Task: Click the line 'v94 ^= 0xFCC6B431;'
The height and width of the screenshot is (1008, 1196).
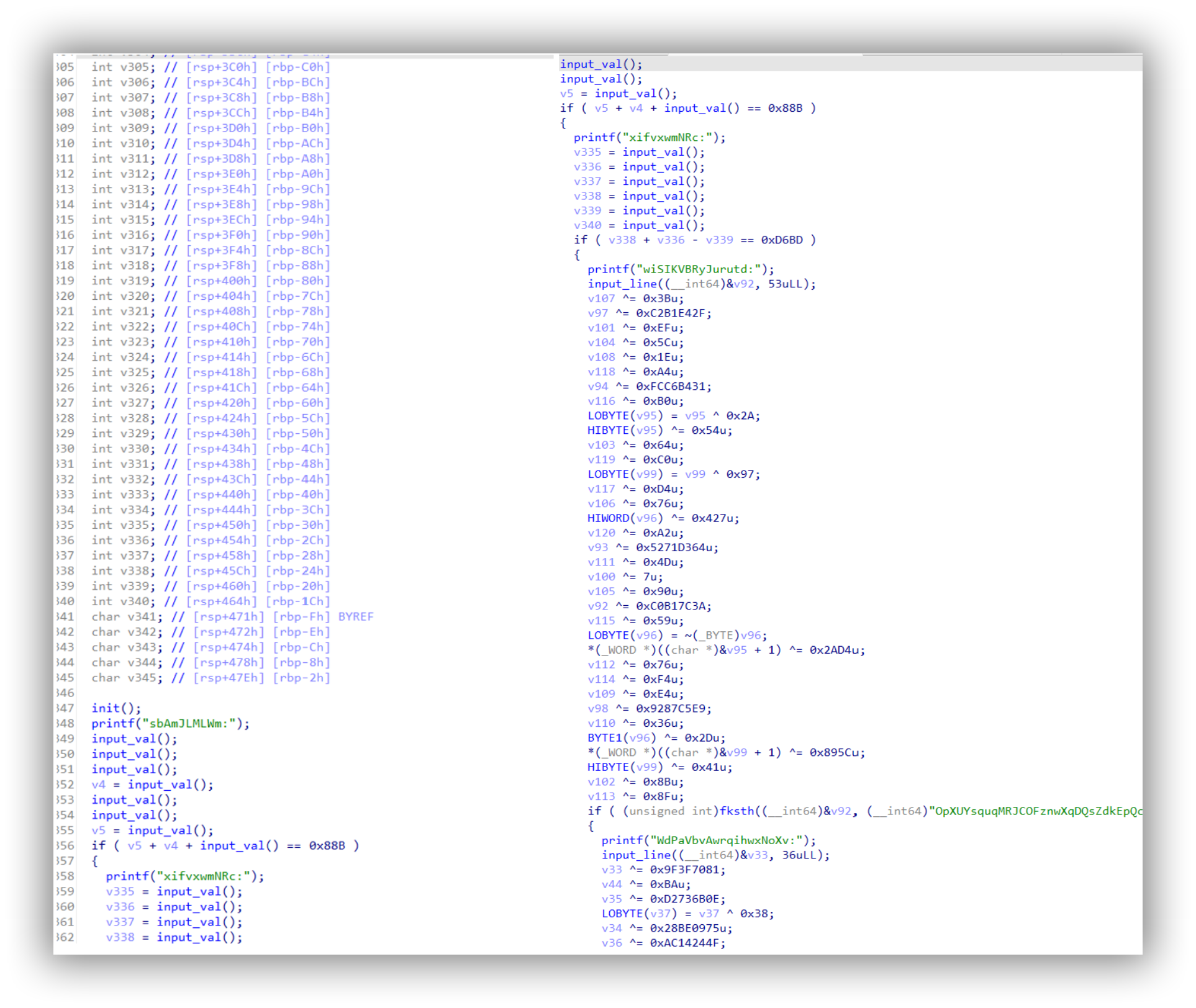Action: pyautogui.click(x=650, y=387)
